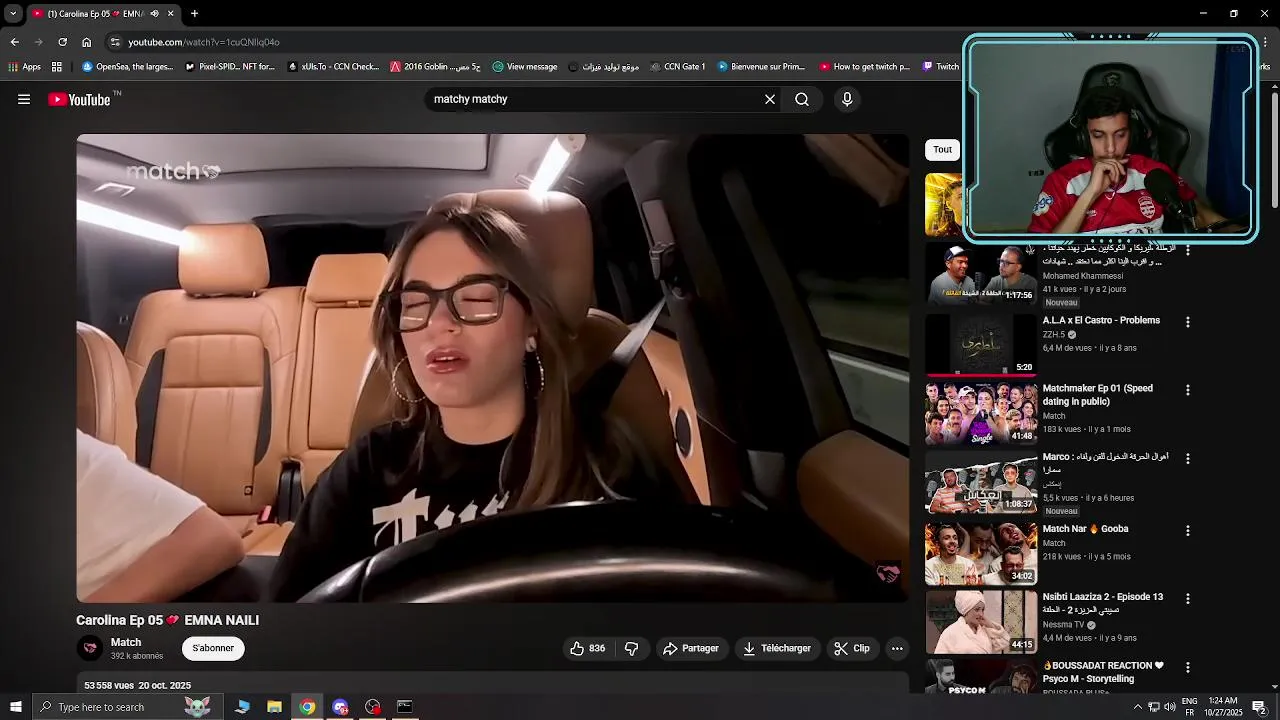1280x720 pixels.
Task: Click the channel watermark in video corner
Action: tap(888, 573)
